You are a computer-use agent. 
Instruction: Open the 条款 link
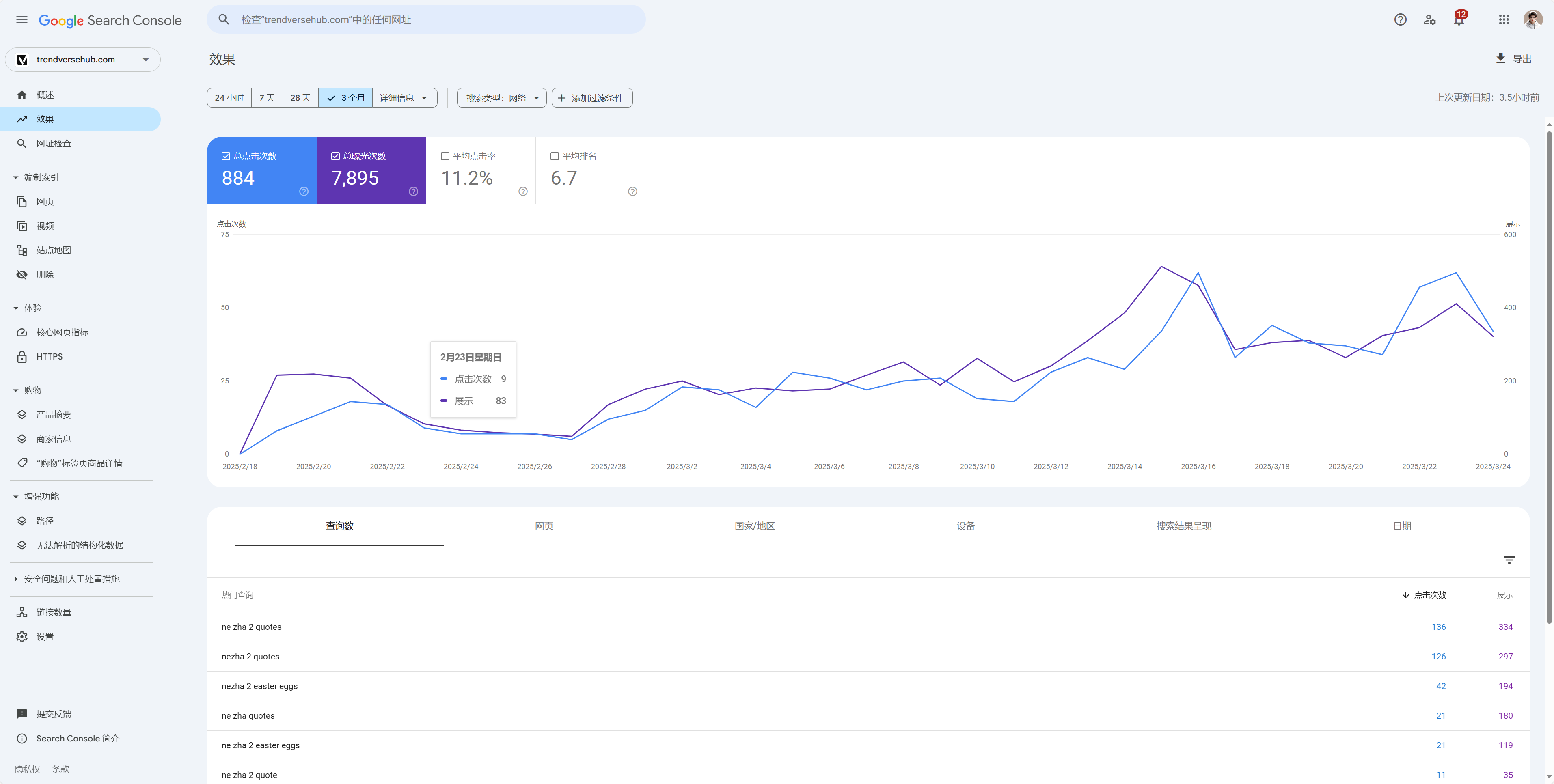[x=60, y=769]
